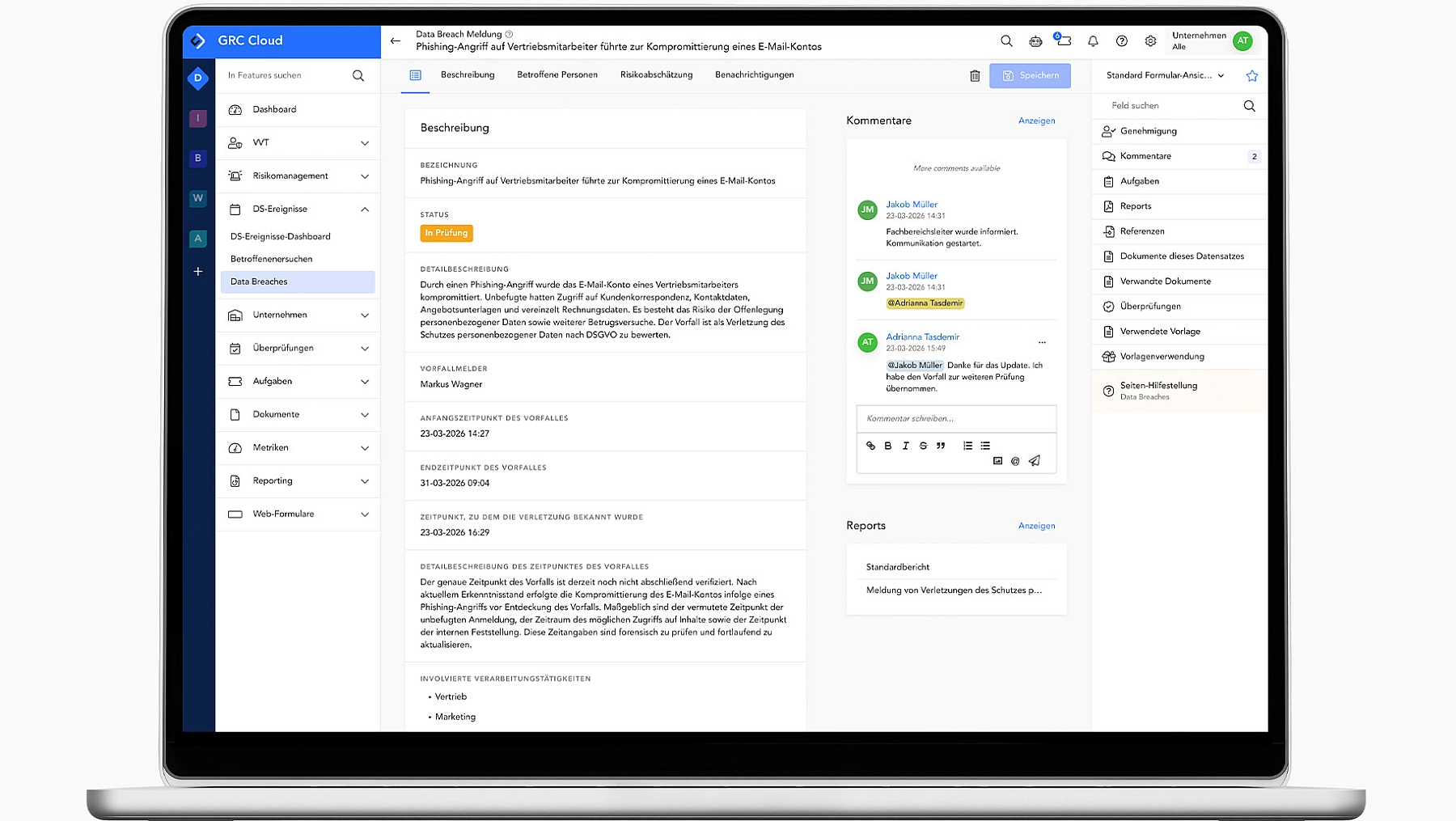Open the Standard Formular-Ansicht dropdown
The width and height of the screenshot is (1456, 821).
coord(1165,75)
